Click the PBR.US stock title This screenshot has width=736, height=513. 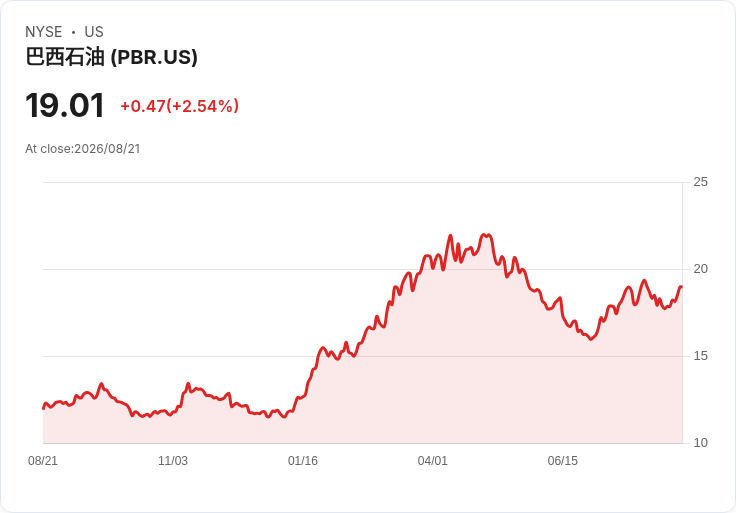(x=111, y=57)
